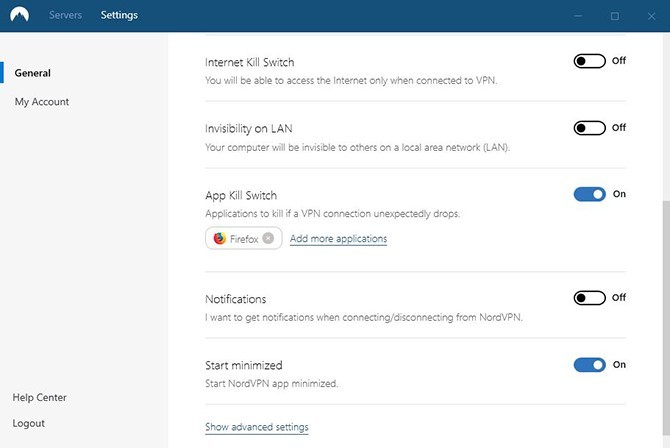The width and height of the screenshot is (670, 448).
Task: Turn off Start minimized toggle
Action: click(589, 365)
